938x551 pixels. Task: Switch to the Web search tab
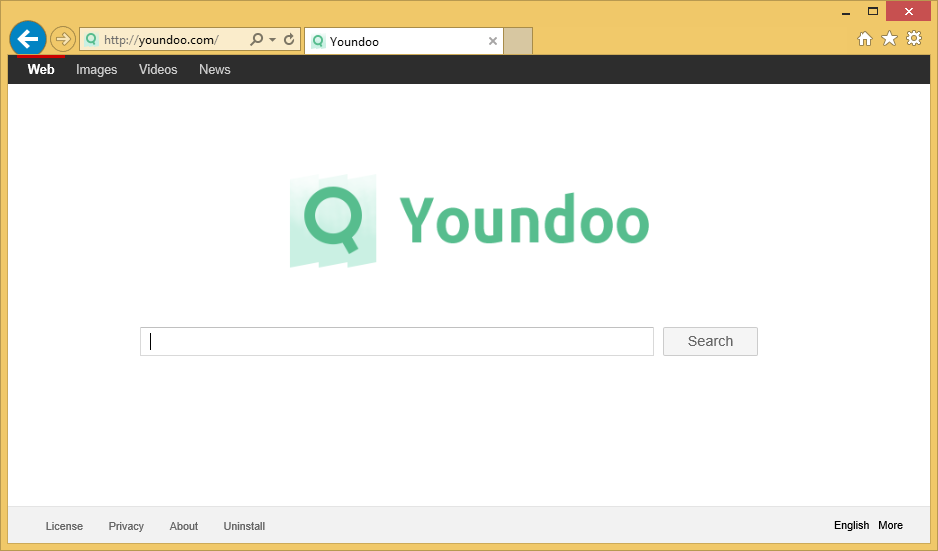pos(41,69)
